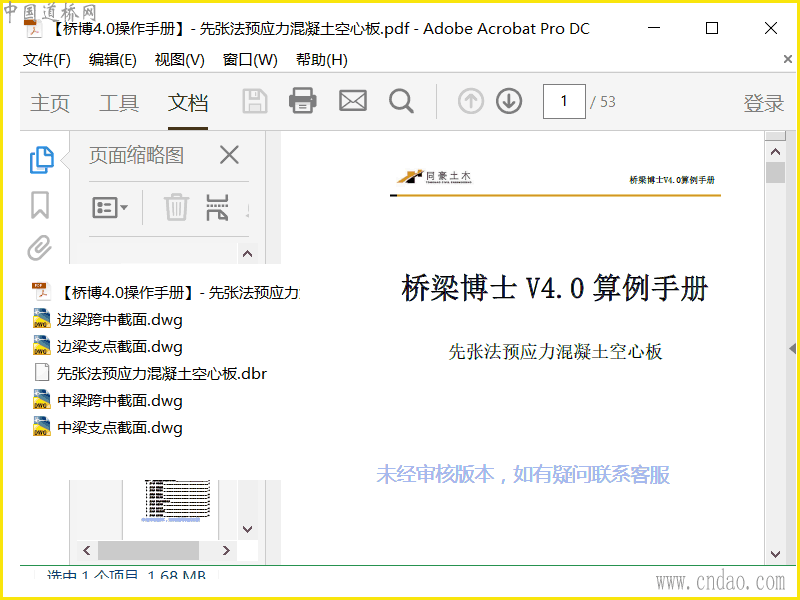The image size is (800, 600).
Task: Click the subtitle 先张法预应力混凝土空心板
Action: pos(555,352)
